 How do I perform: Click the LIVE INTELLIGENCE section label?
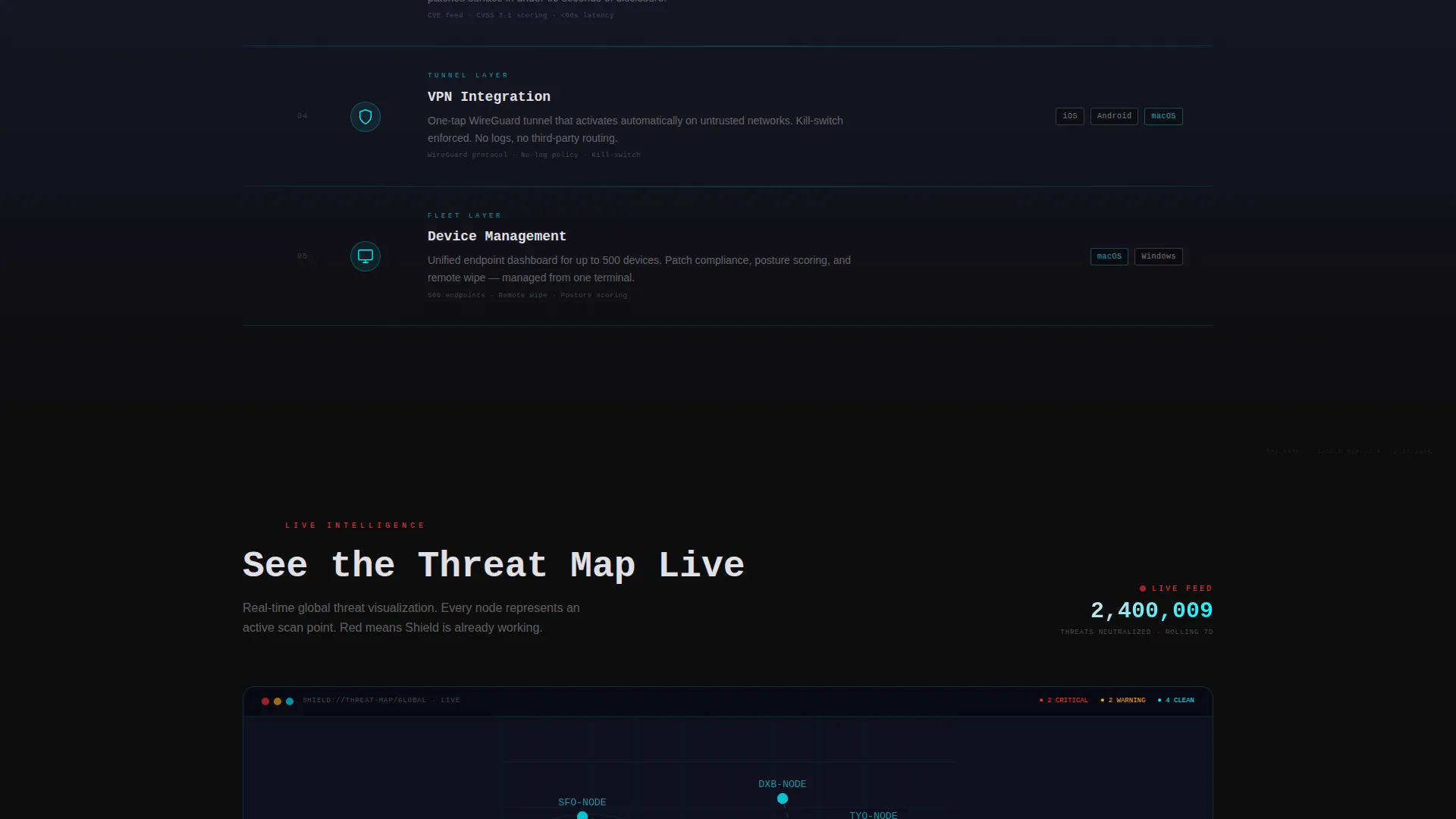coord(355,525)
